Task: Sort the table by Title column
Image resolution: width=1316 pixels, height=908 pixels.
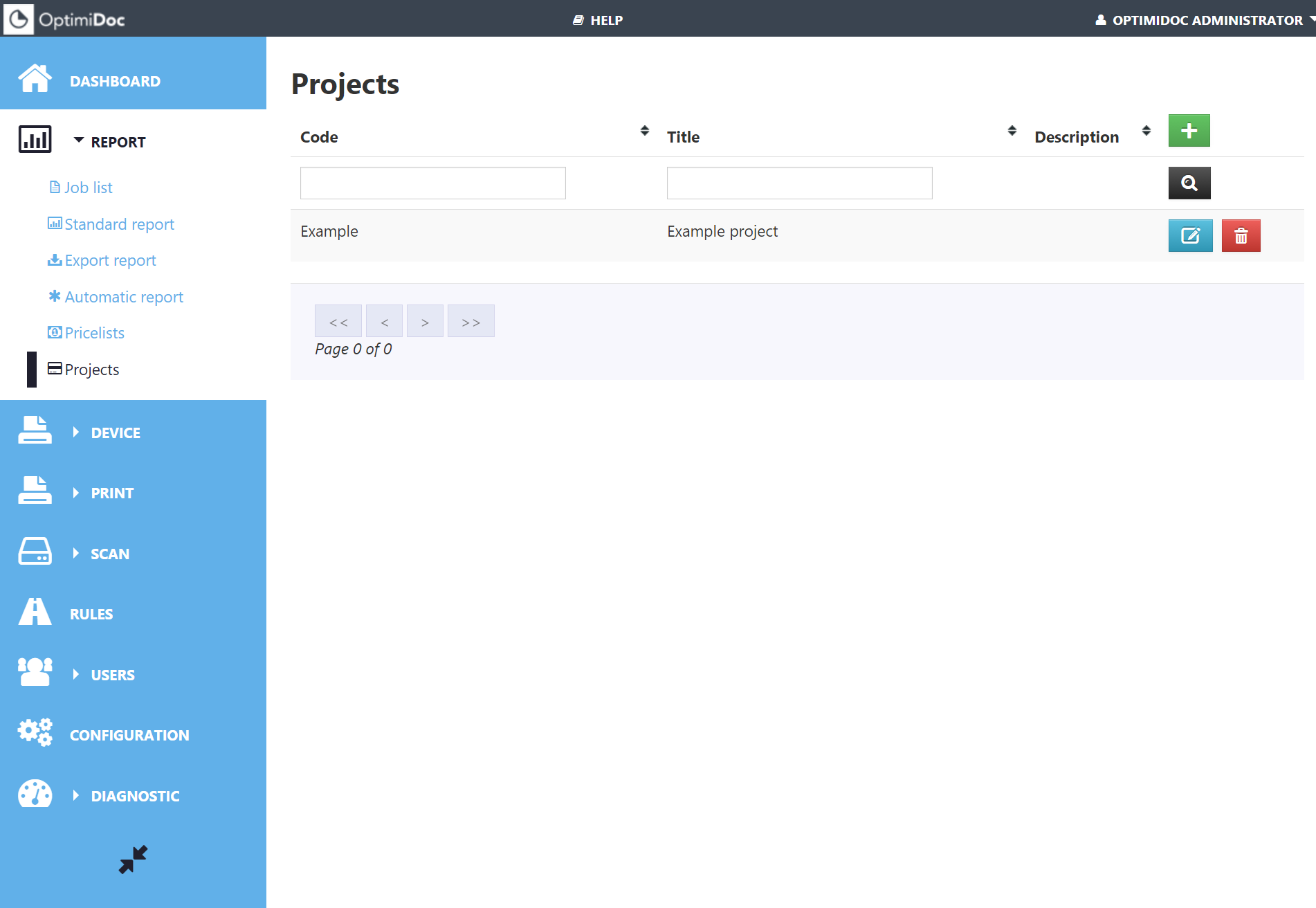Action: click(1012, 131)
